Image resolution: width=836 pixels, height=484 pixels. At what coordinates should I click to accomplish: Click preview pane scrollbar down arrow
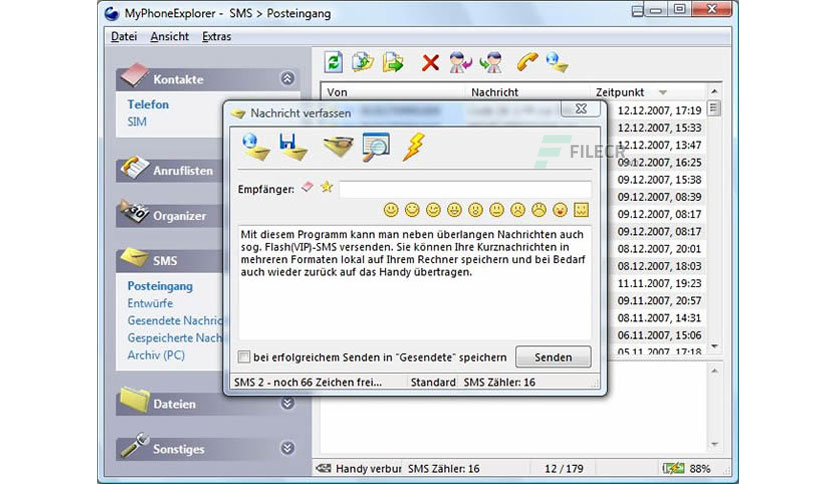click(714, 444)
